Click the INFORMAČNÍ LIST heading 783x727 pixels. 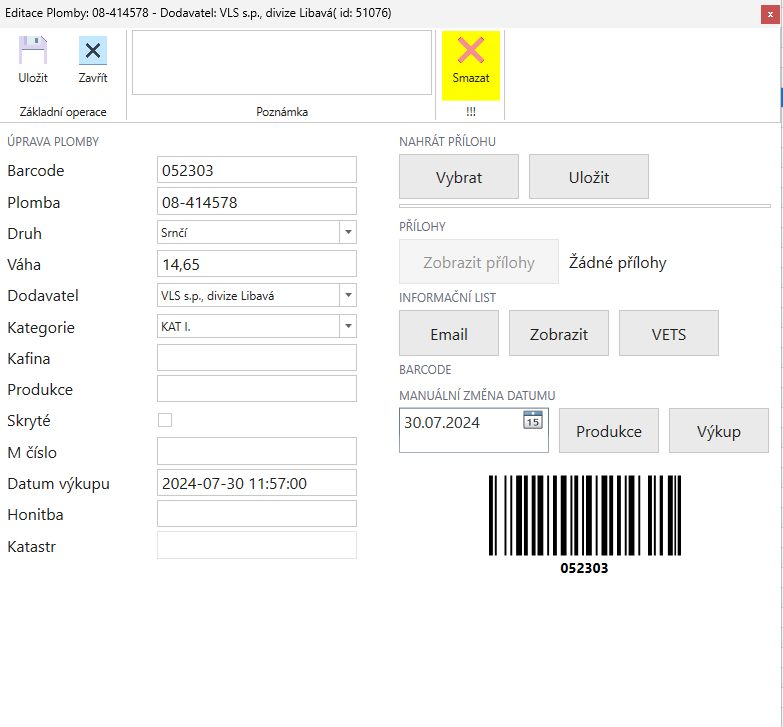click(x=447, y=298)
